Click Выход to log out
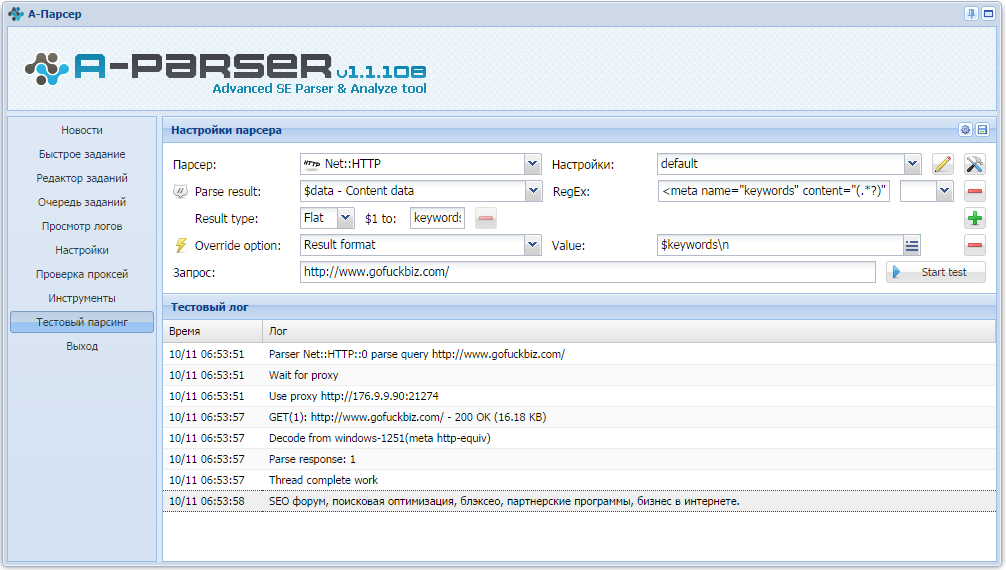1006x570 pixels. 82,346
